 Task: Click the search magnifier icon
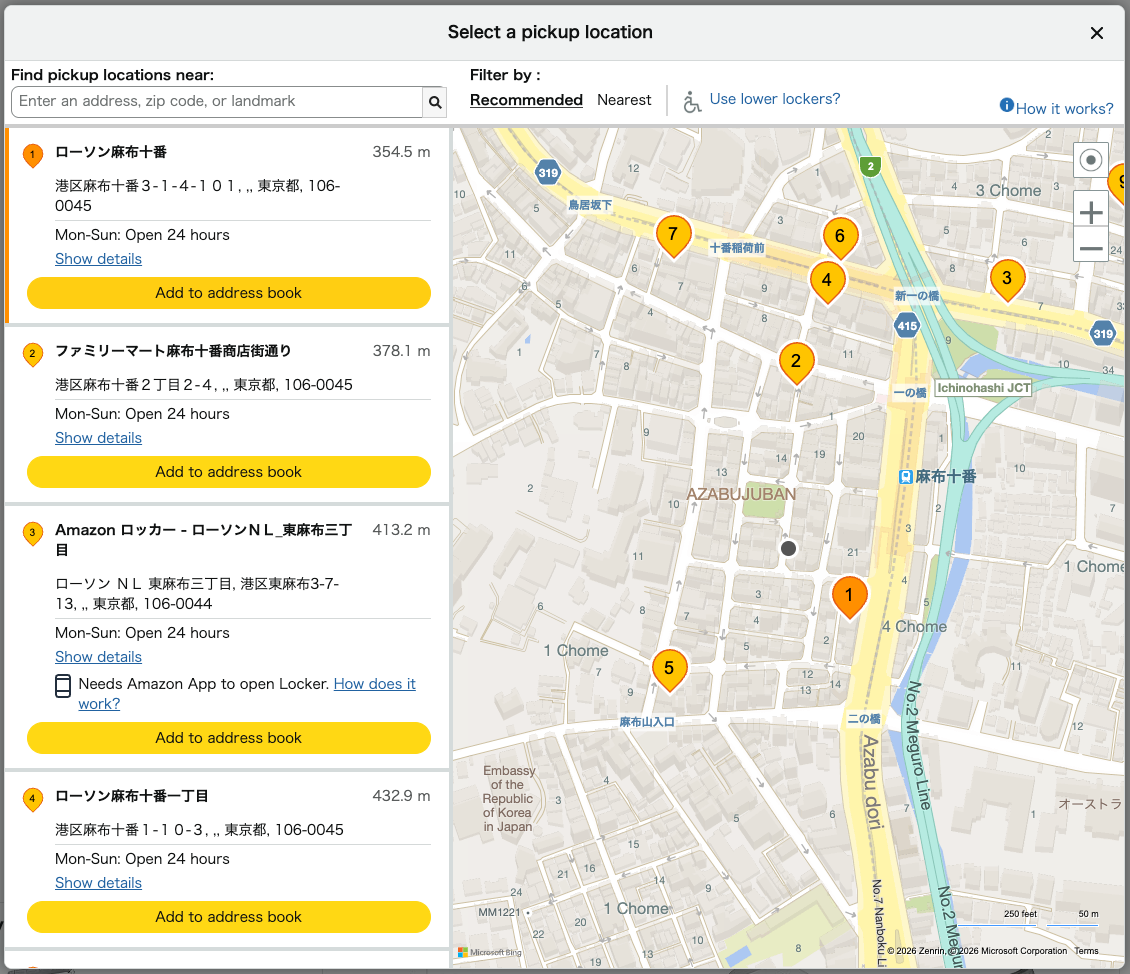(x=434, y=101)
